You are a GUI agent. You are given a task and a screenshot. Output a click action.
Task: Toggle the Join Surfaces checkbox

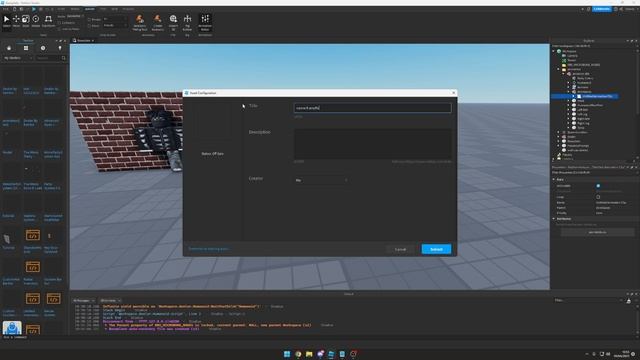pyautogui.click(x=59, y=29)
